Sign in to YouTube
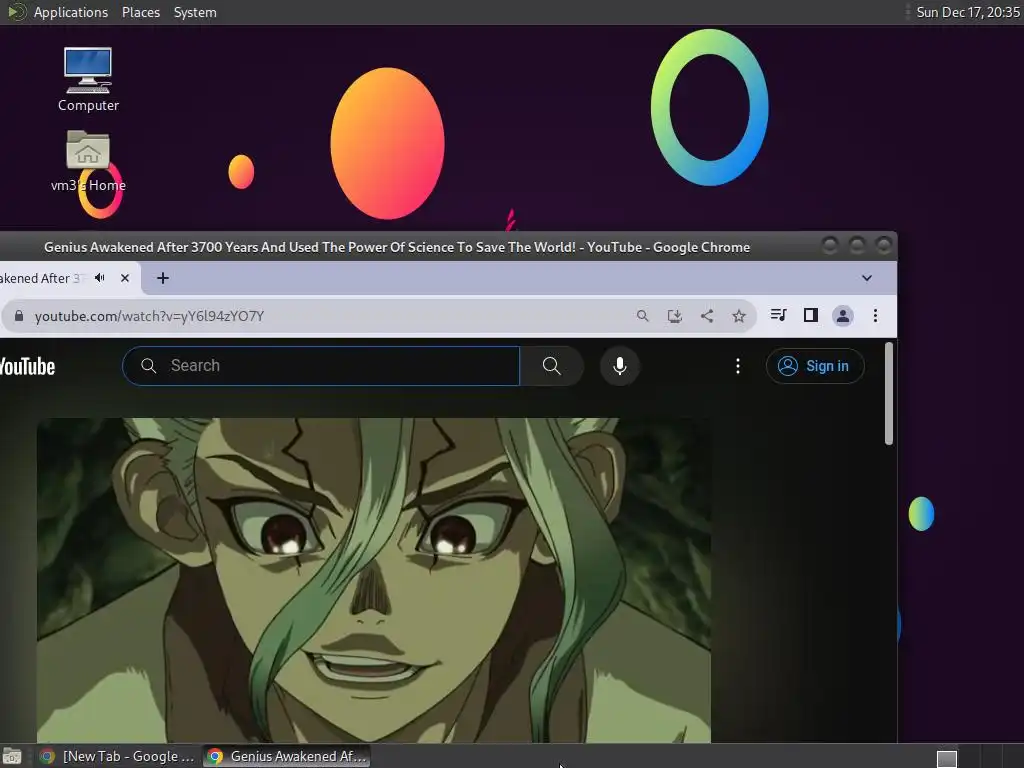Viewport: 1024px width, 768px height. coord(815,366)
